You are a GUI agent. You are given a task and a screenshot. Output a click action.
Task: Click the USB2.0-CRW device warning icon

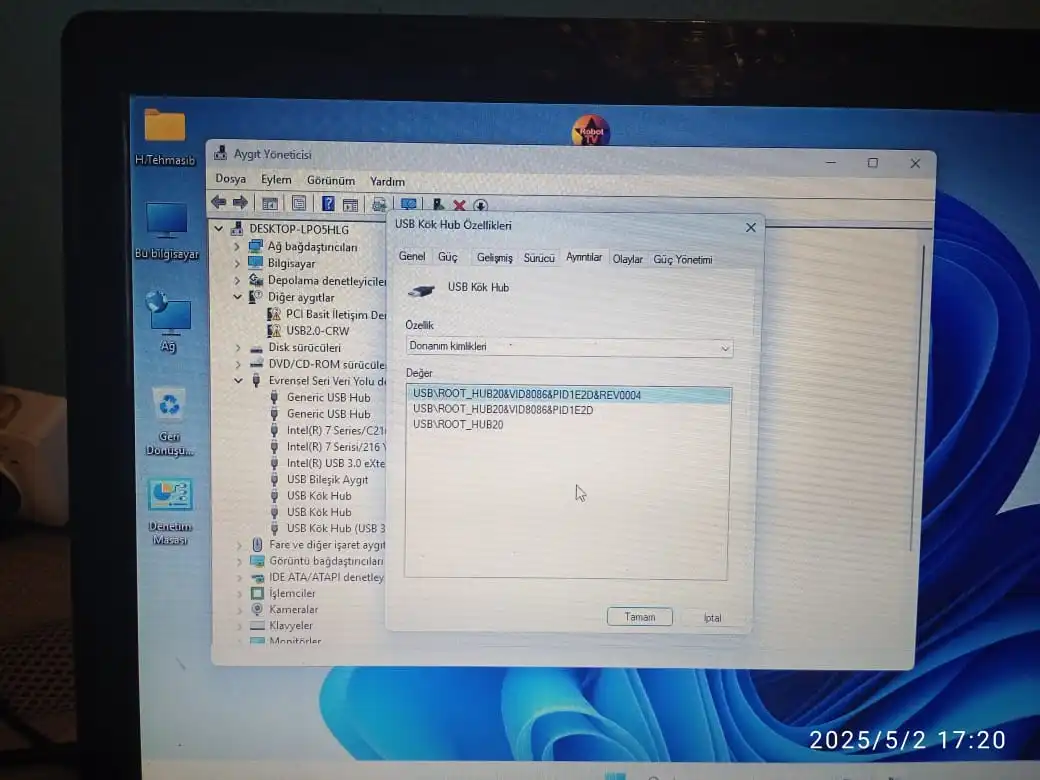[x=273, y=330]
